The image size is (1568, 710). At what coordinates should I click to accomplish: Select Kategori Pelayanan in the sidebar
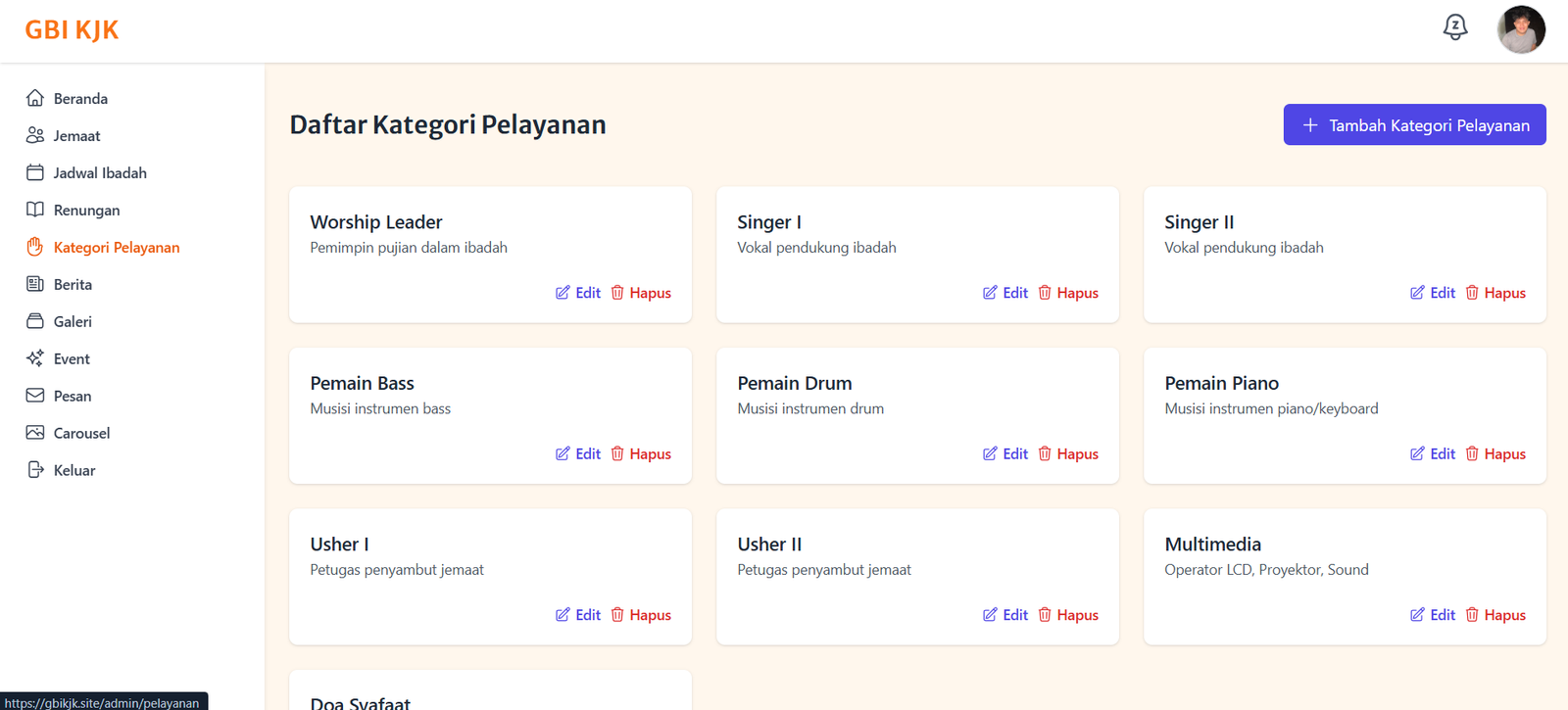point(116,247)
